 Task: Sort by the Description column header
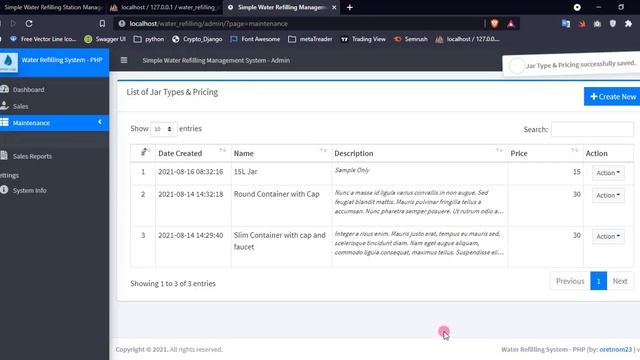pyautogui.click(x=419, y=153)
